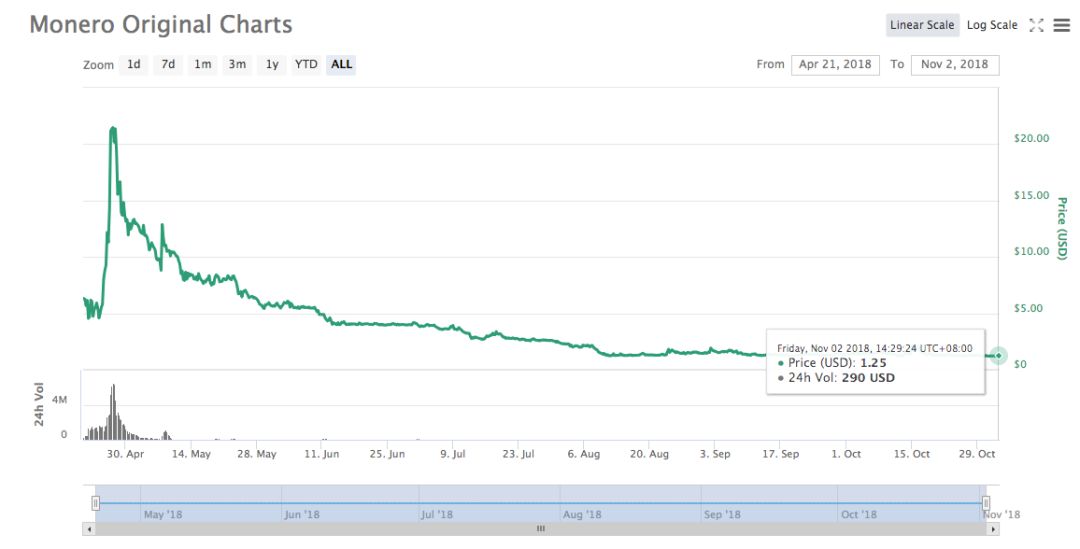Click the '4M' volume axis label
1080x549 pixels.
point(59,400)
